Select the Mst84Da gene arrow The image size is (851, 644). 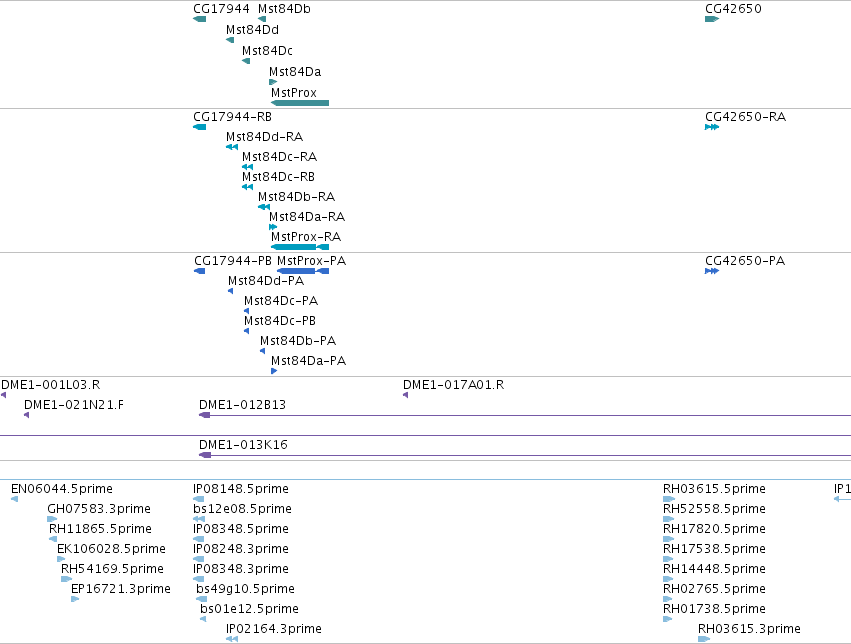tap(273, 82)
